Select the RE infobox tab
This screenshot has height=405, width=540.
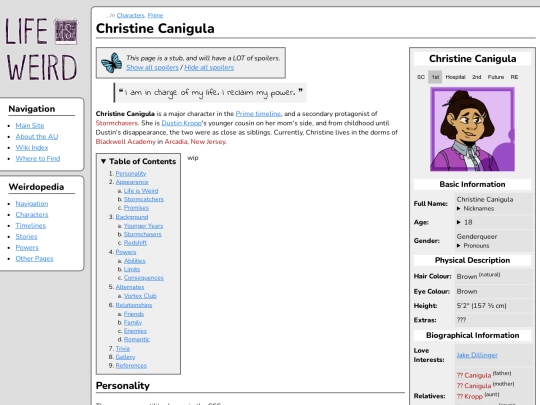[514, 77]
